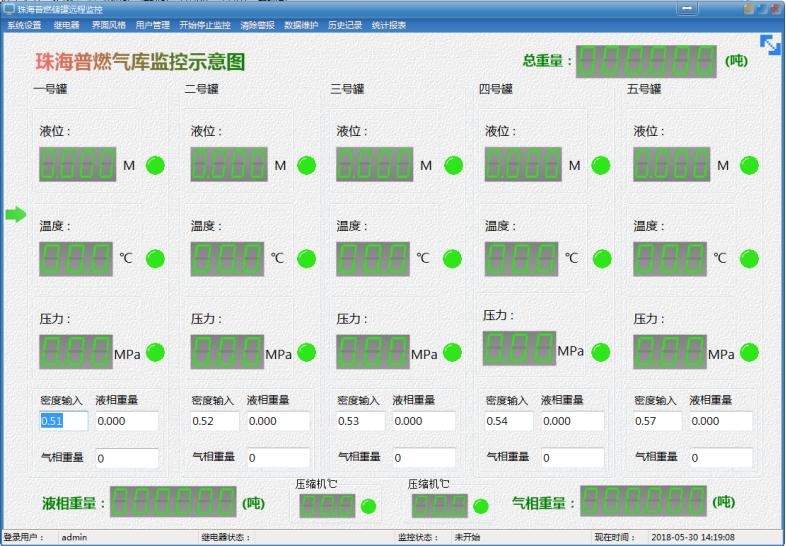This screenshot has width=786, height=546.
Task: Open the 用户管理 menu
Action: click(152, 25)
